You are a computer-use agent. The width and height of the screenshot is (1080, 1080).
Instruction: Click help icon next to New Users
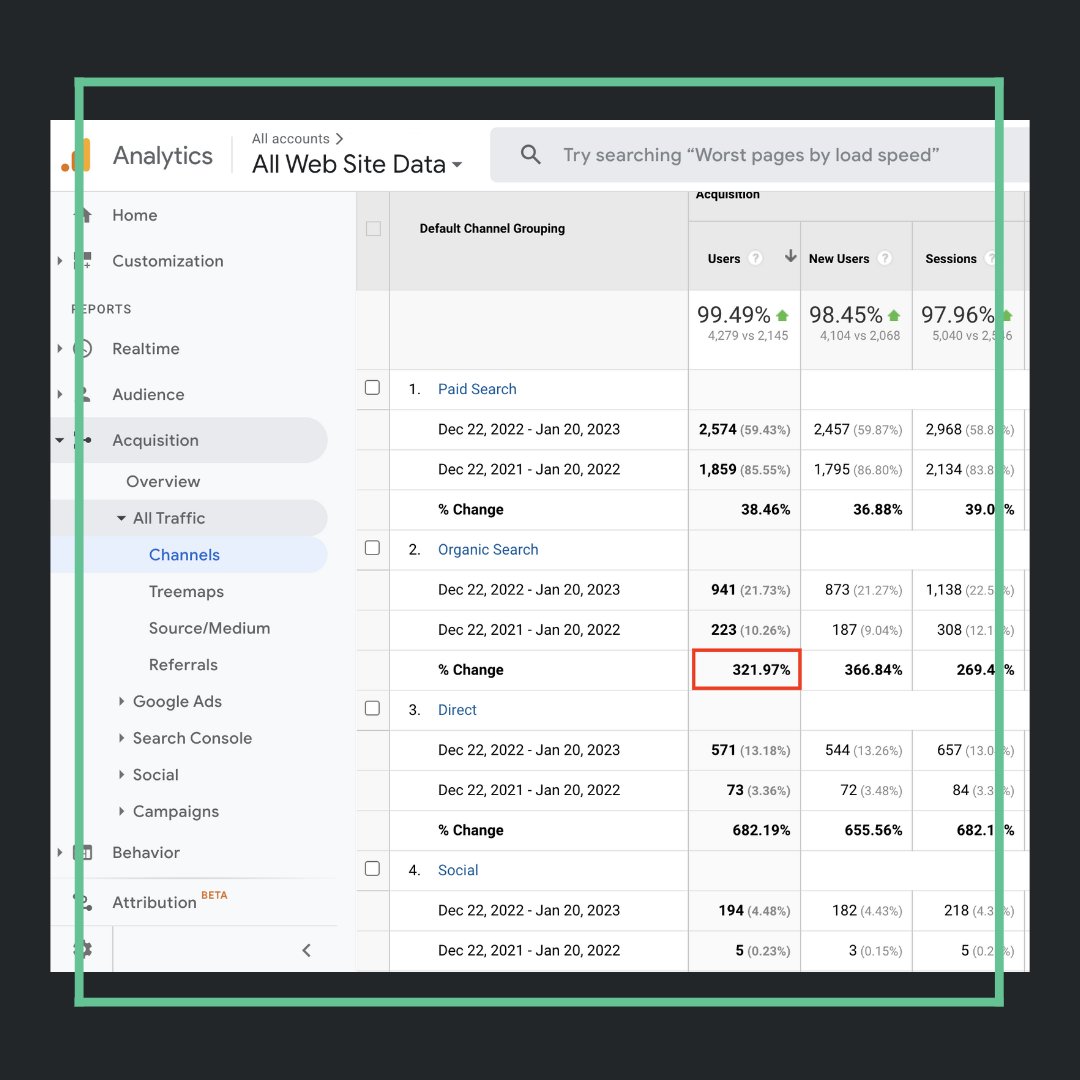pyautogui.click(x=885, y=258)
